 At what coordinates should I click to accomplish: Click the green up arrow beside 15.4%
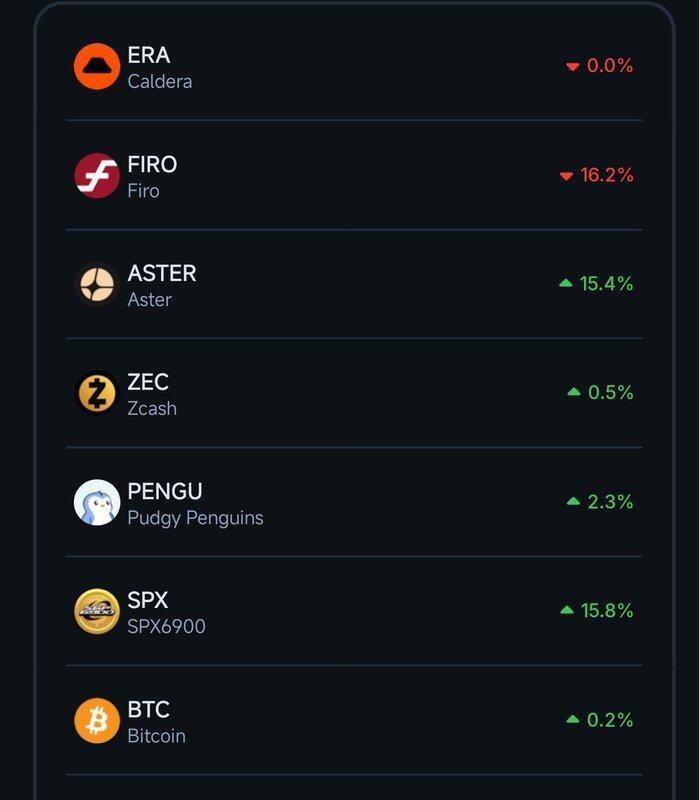566,284
